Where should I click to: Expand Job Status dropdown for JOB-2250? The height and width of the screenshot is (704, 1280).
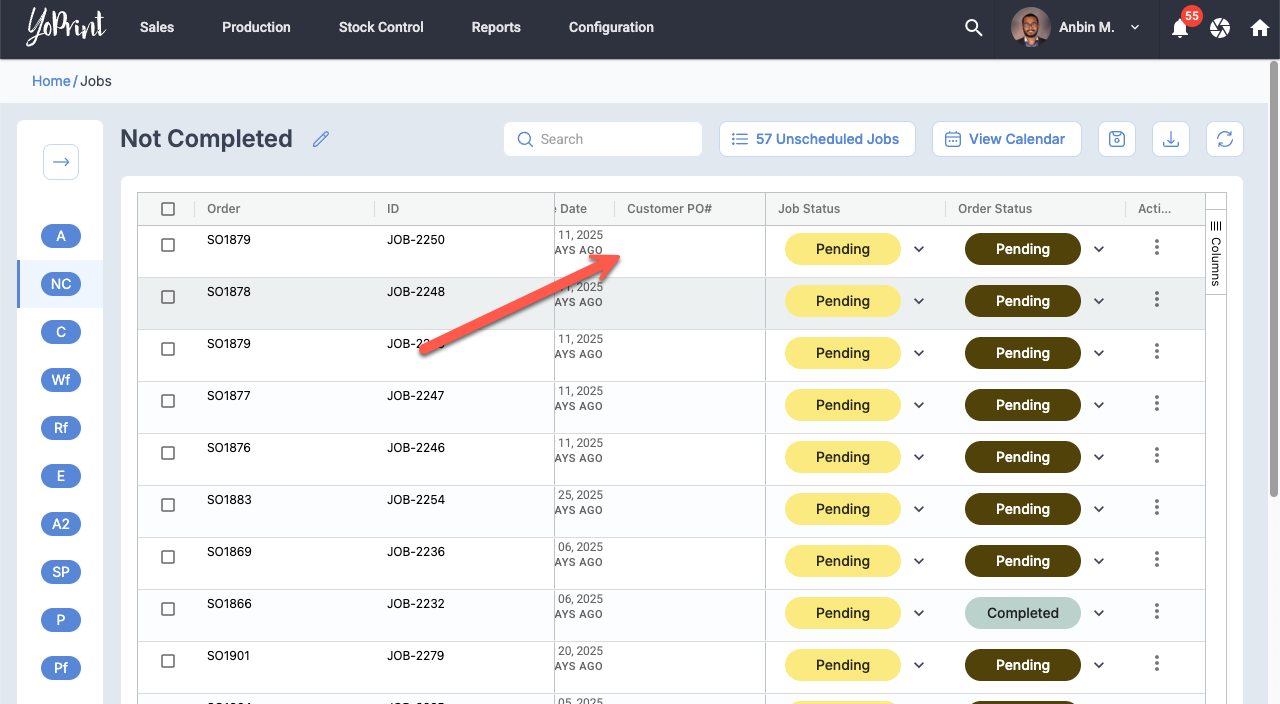919,249
